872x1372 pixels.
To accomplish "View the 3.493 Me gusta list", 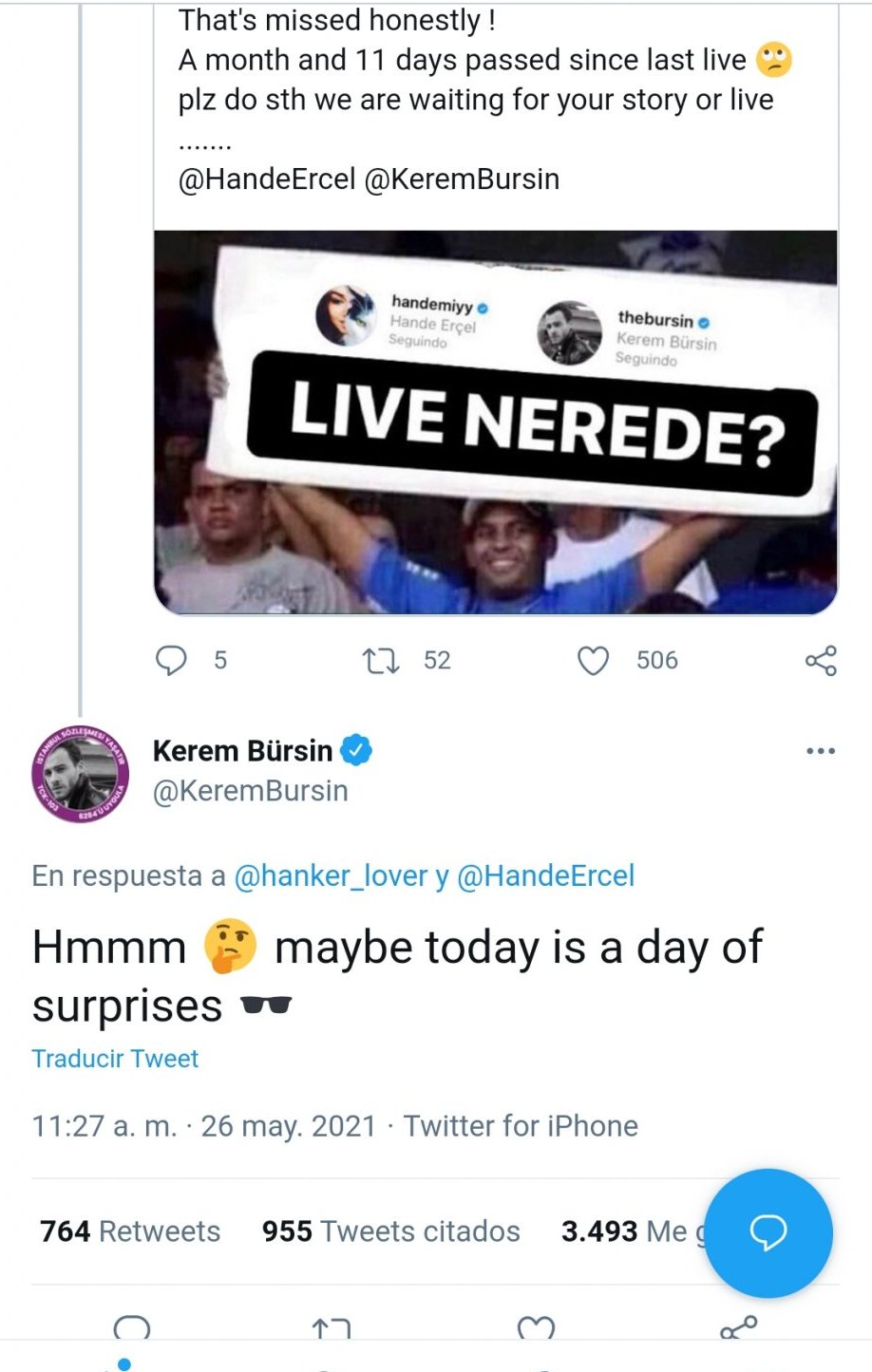I will click(x=622, y=1231).
